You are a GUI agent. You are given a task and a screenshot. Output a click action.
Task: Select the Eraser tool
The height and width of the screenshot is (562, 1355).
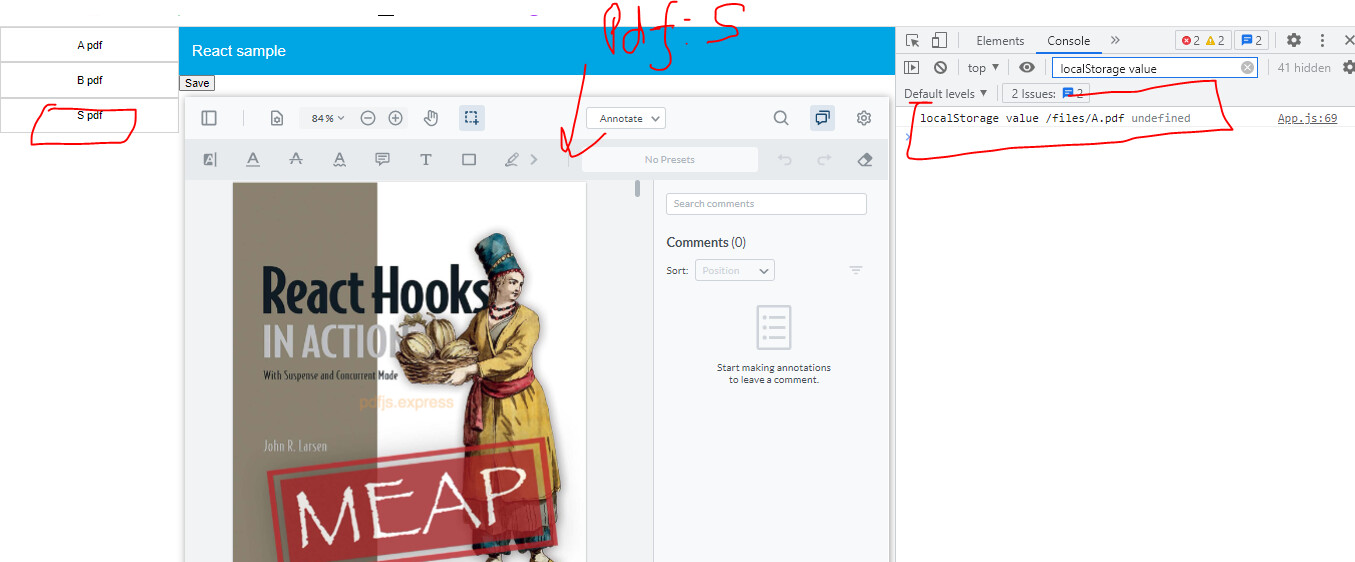866,159
